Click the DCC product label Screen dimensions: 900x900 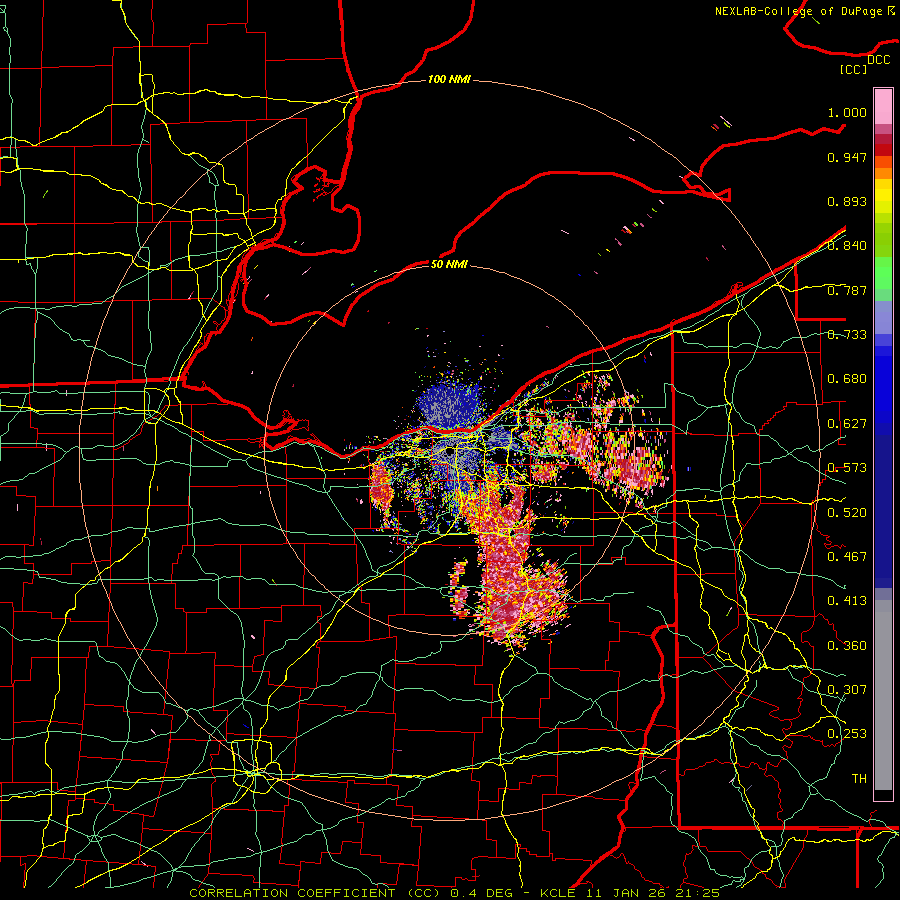click(x=878, y=60)
